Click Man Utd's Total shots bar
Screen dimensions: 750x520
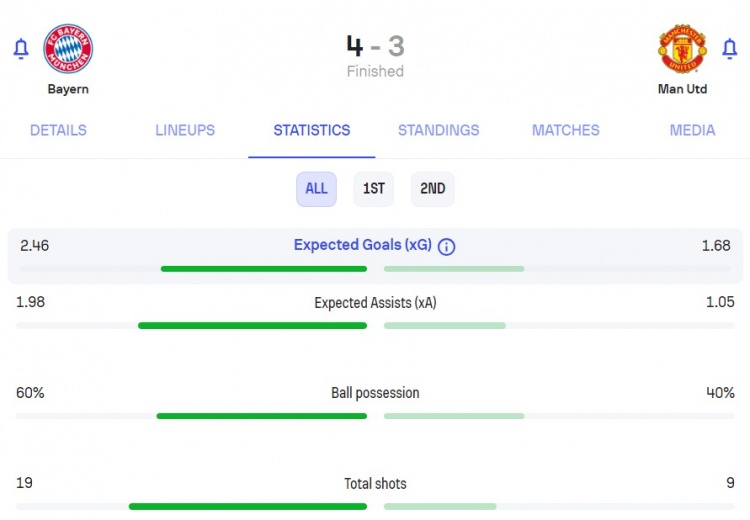coord(440,507)
